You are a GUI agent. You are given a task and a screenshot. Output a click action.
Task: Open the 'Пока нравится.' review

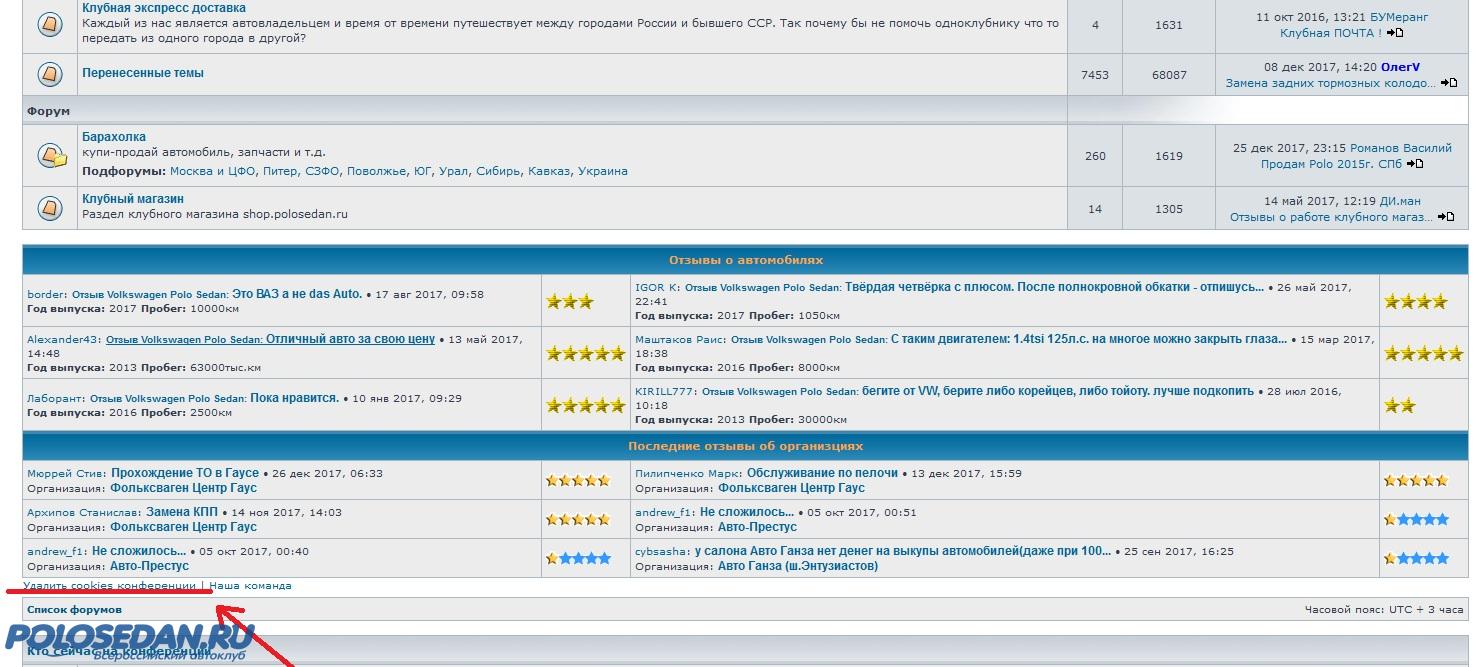point(294,398)
